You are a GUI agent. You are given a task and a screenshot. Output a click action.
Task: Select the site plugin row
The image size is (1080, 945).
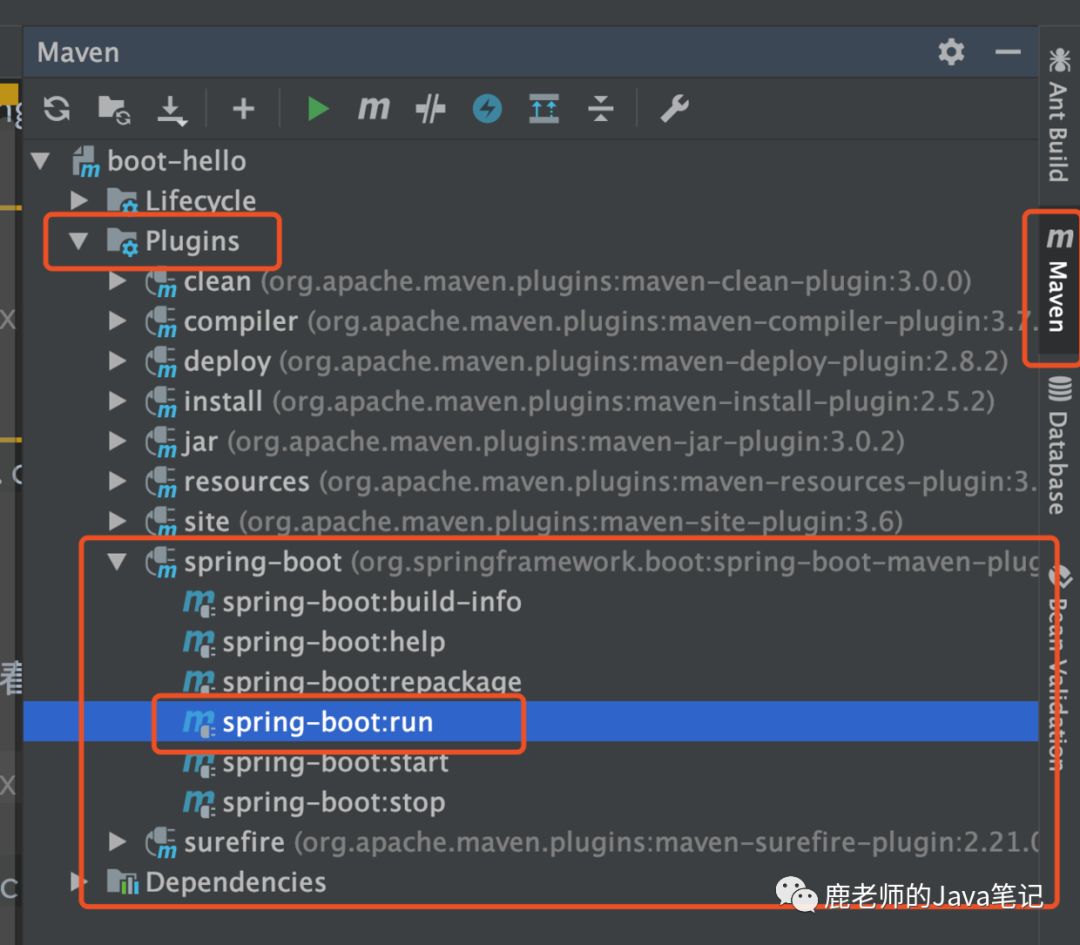(530, 521)
